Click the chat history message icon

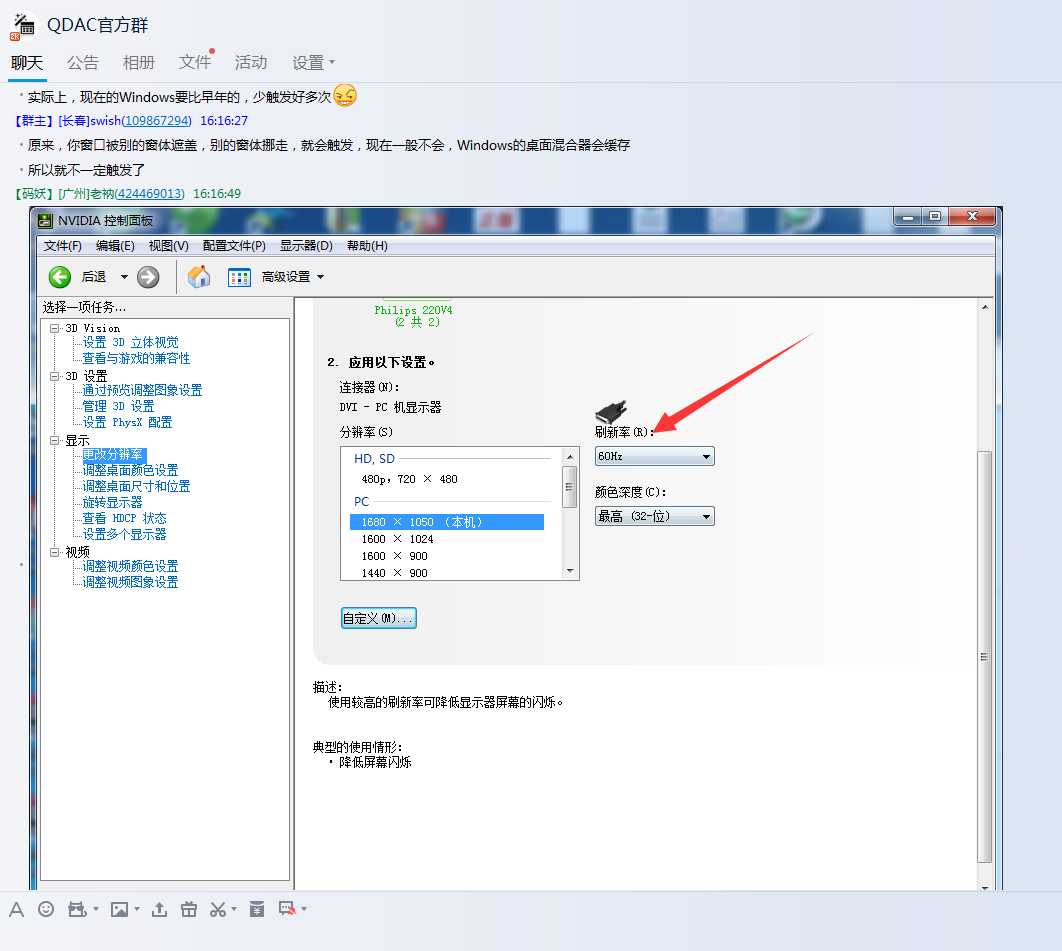point(287,908)
